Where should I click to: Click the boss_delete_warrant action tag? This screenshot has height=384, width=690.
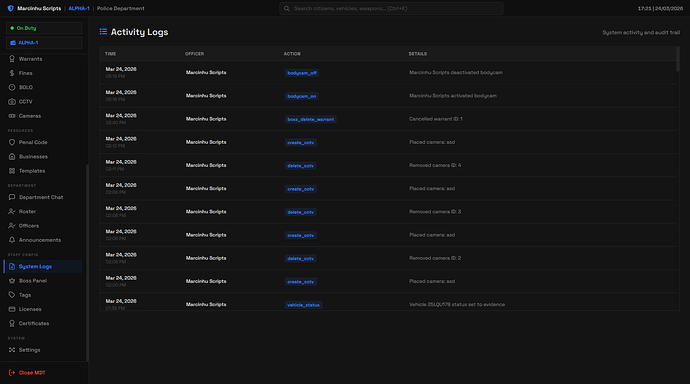(311, 119)
